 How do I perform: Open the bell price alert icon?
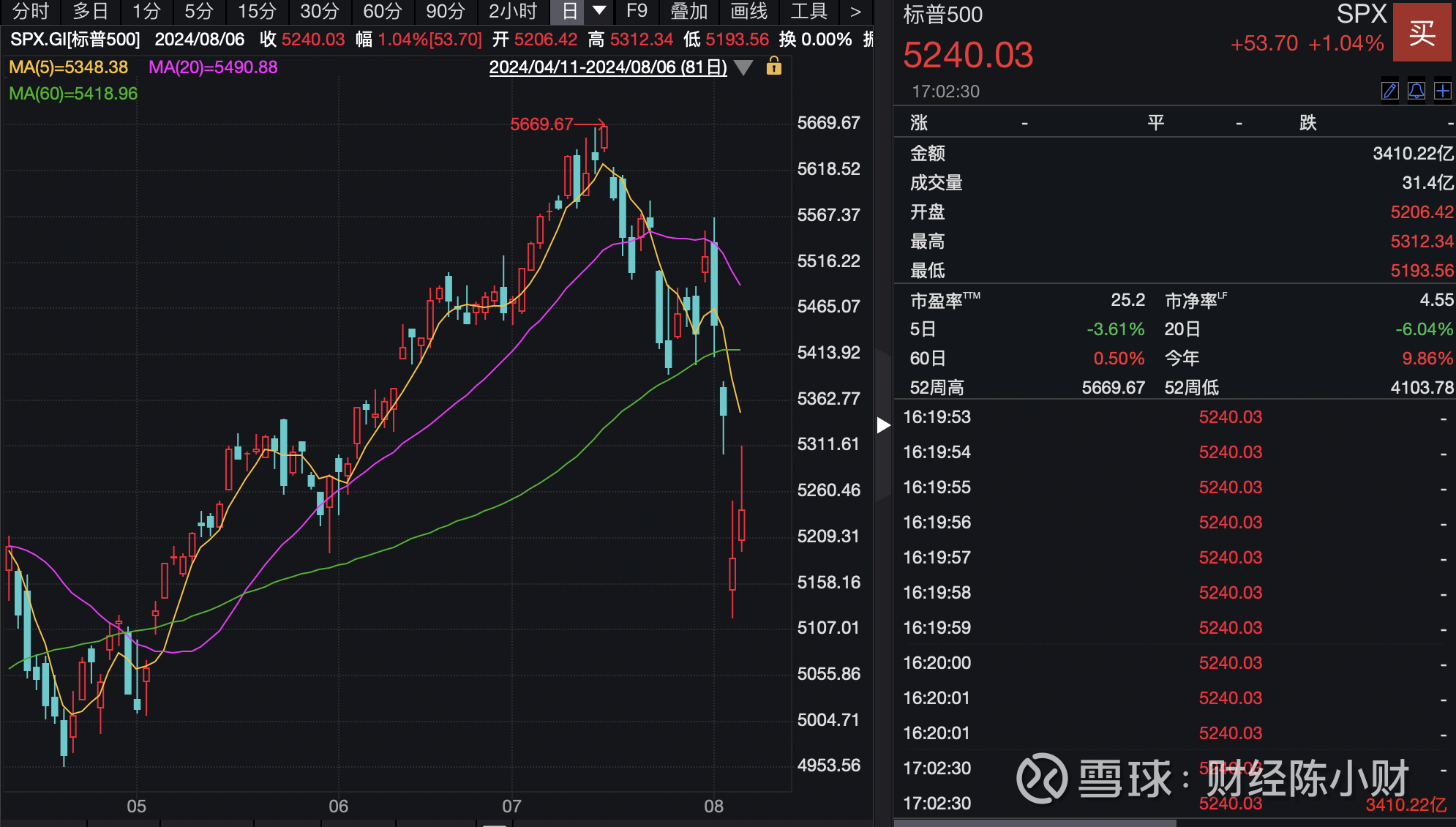(x=1416, y=91)
